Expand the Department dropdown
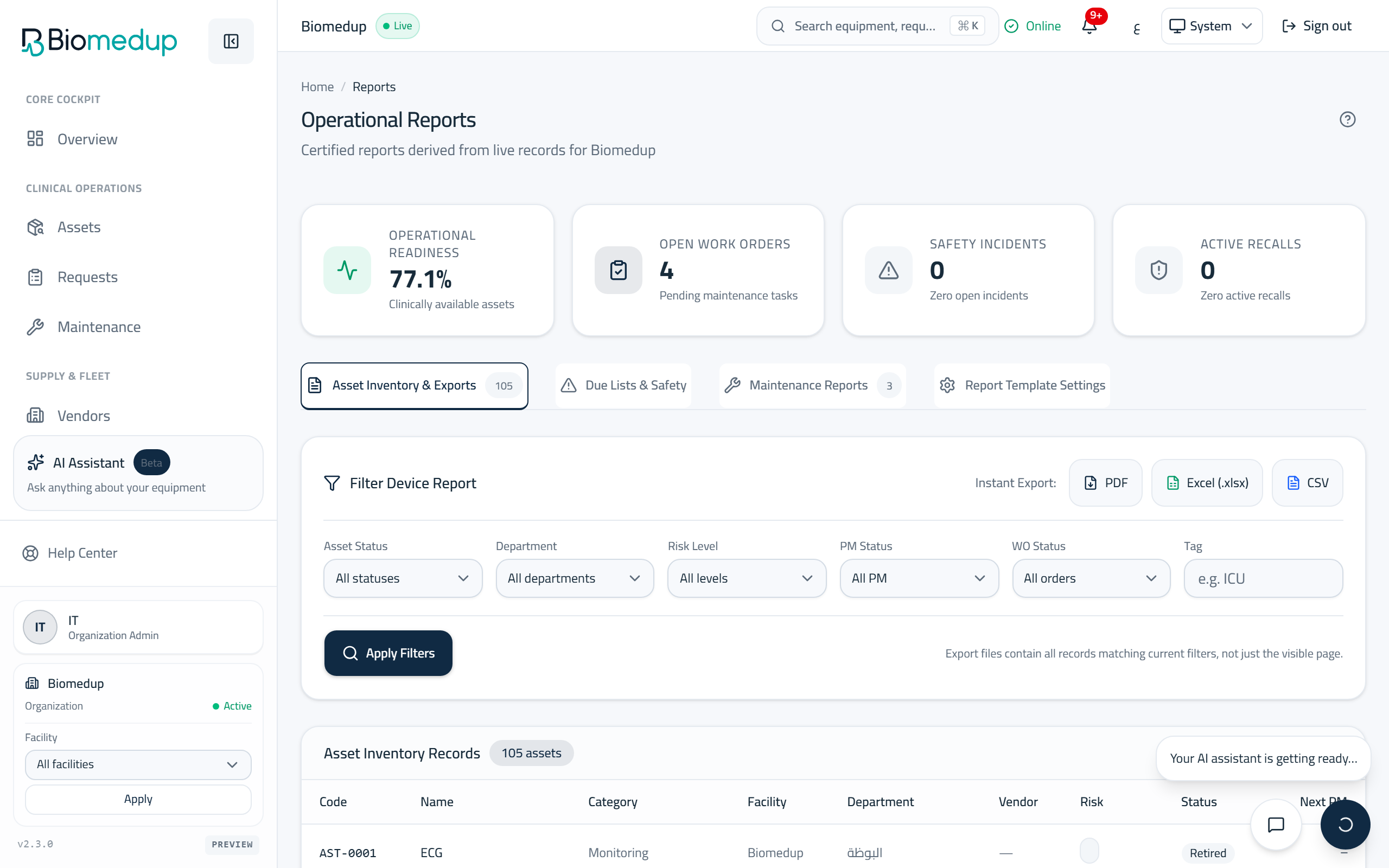 [575, 578]
